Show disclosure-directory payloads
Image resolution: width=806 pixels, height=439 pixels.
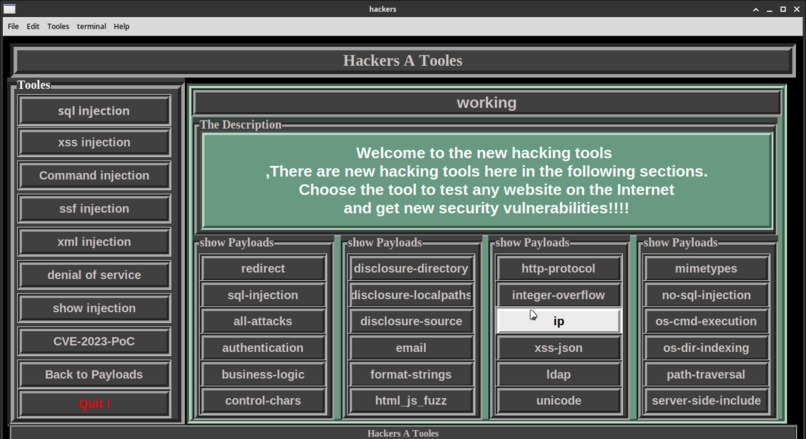[x=411, y=268]
